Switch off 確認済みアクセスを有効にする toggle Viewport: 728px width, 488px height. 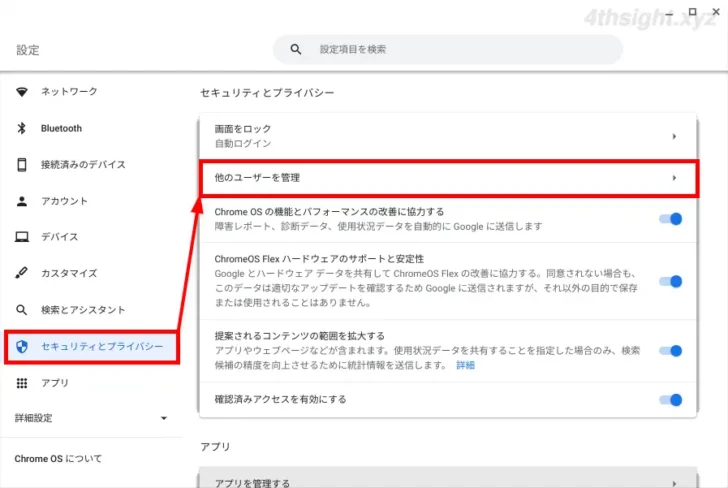(670, 400)
